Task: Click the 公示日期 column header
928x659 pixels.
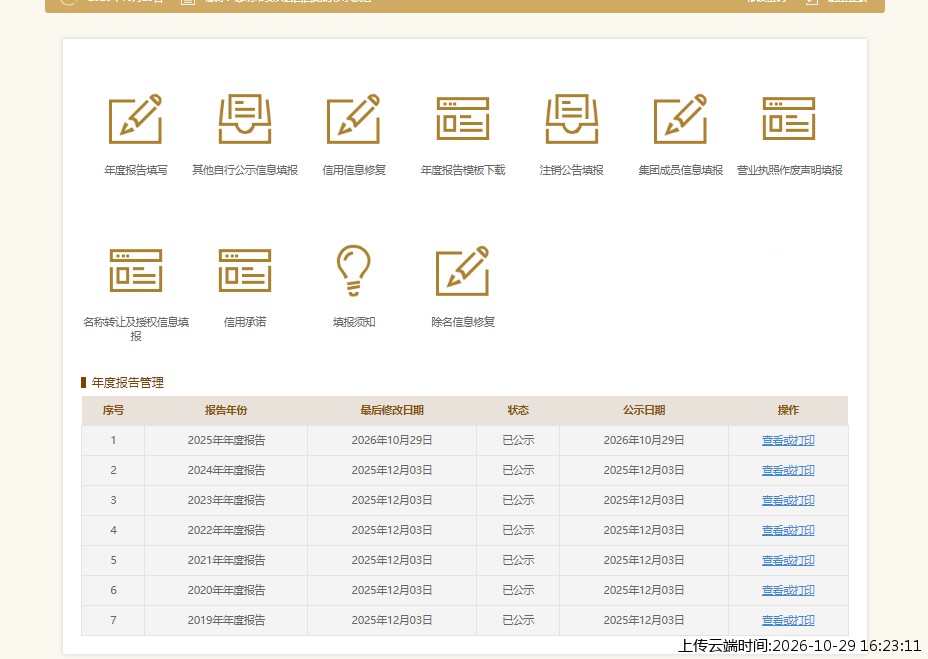Action: [644, 410]
